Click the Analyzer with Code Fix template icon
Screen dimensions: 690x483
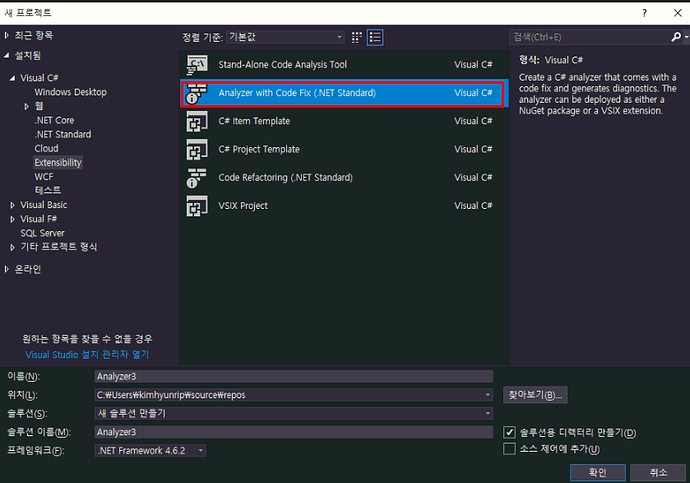click(197, 93)
